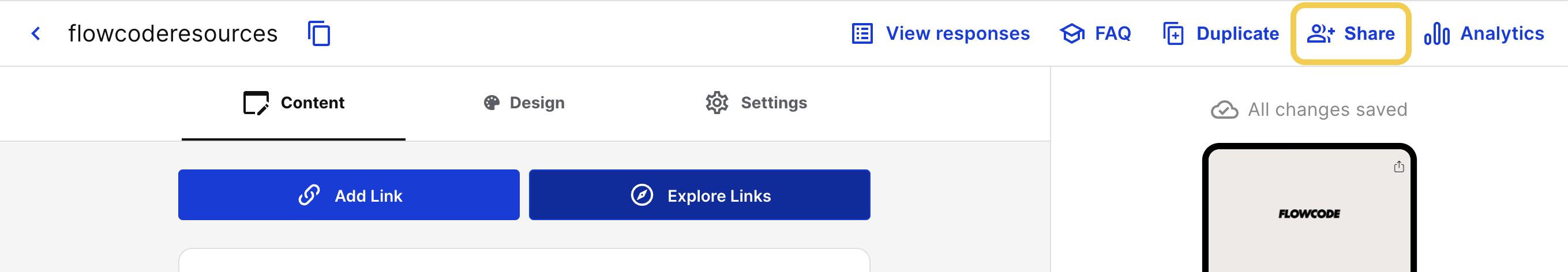The height and width of the screenshot is (272, 1568).
Task: Click the Analytics bar chart icon
Action: tap(1436, 33)
